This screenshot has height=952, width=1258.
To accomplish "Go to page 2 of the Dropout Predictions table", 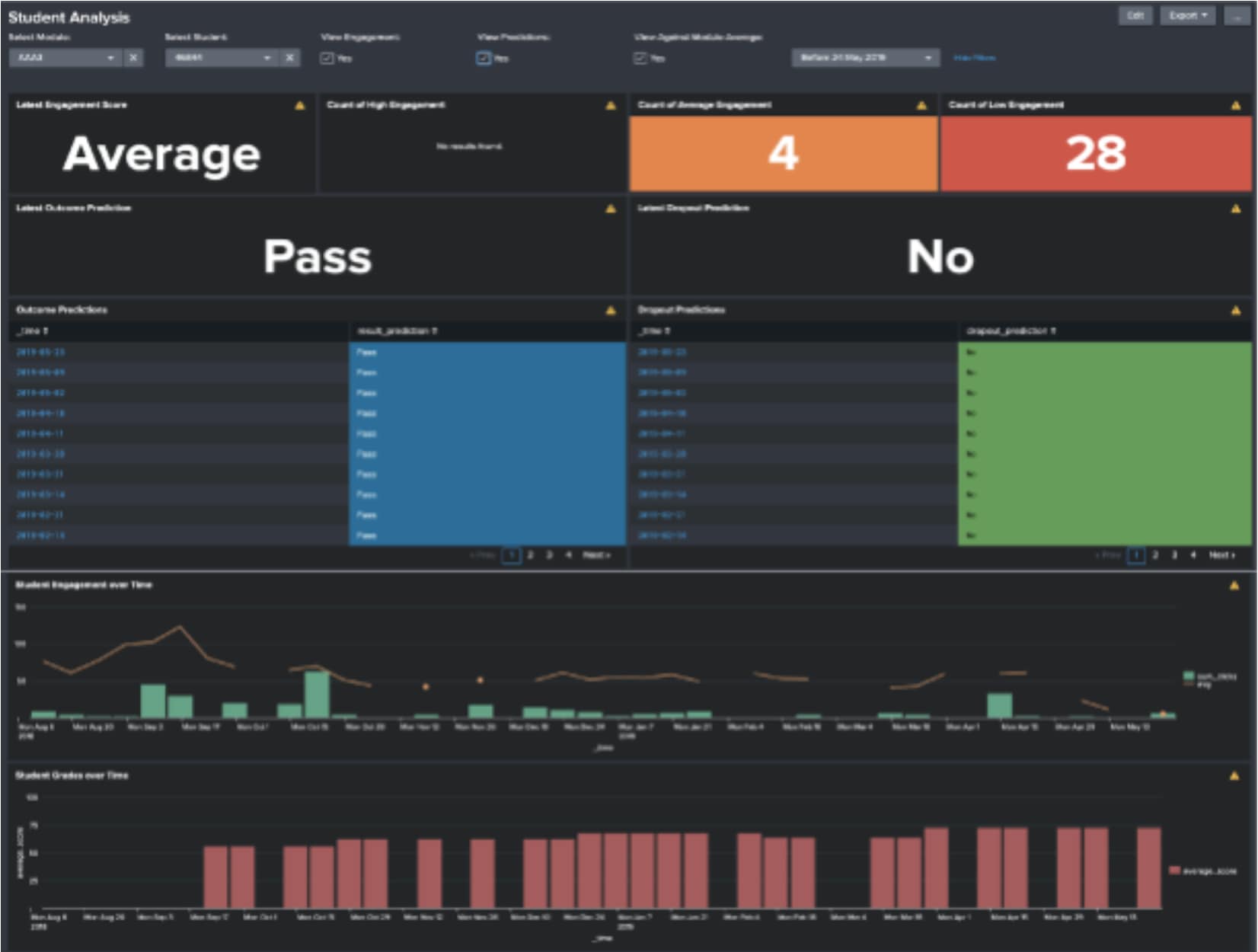I will pos(1154,556).
